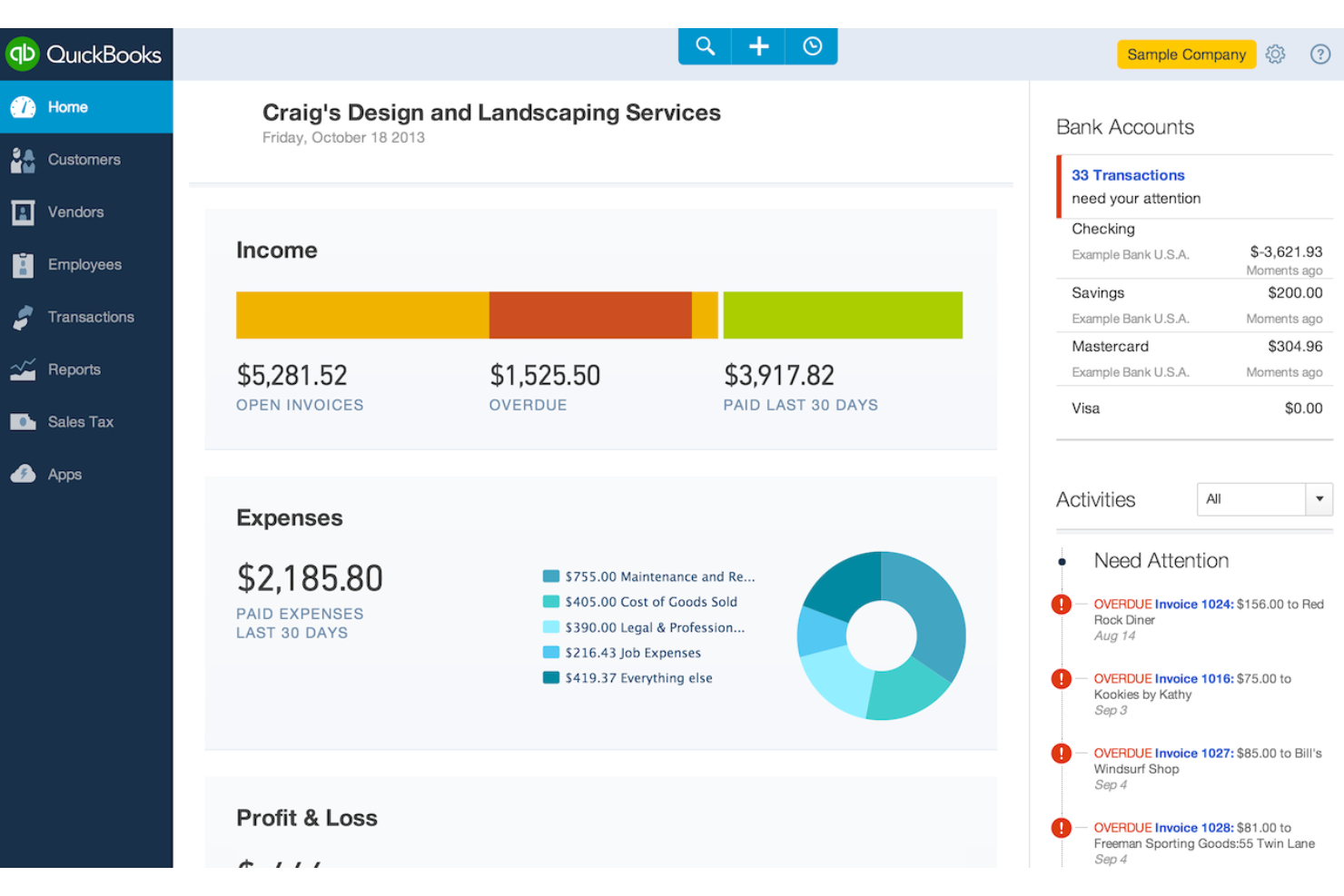Click the help question mark icon
Screen dimensions: 1344x896
[1320, 54]
